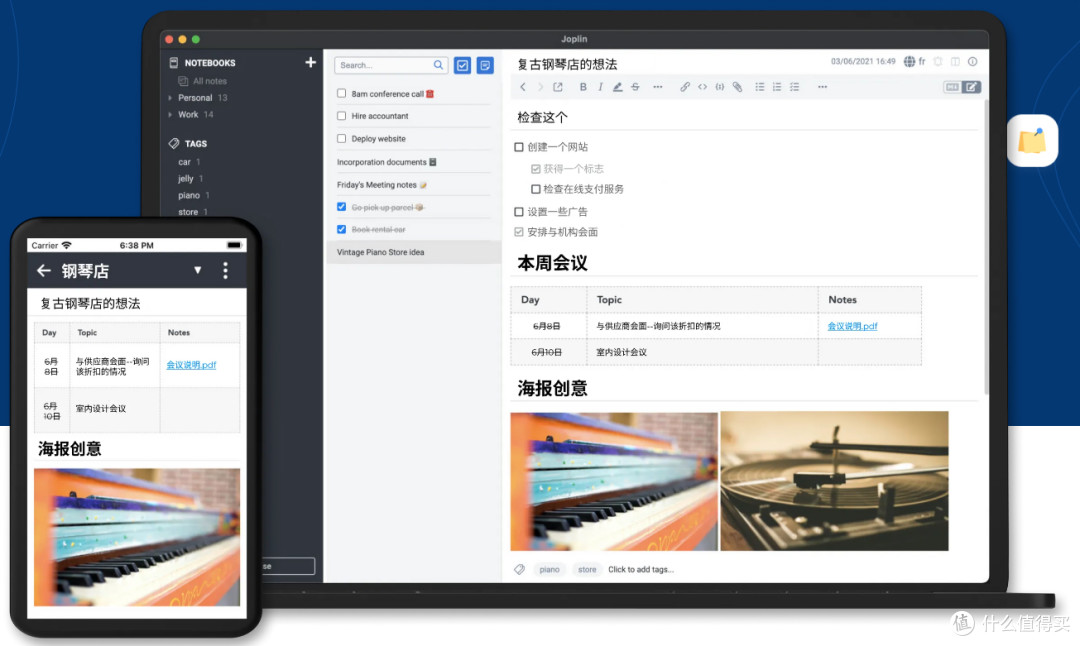The image size is (1080, 646).
Task: Open the ellipsis menu after the list icons
Action: (822, 87)
